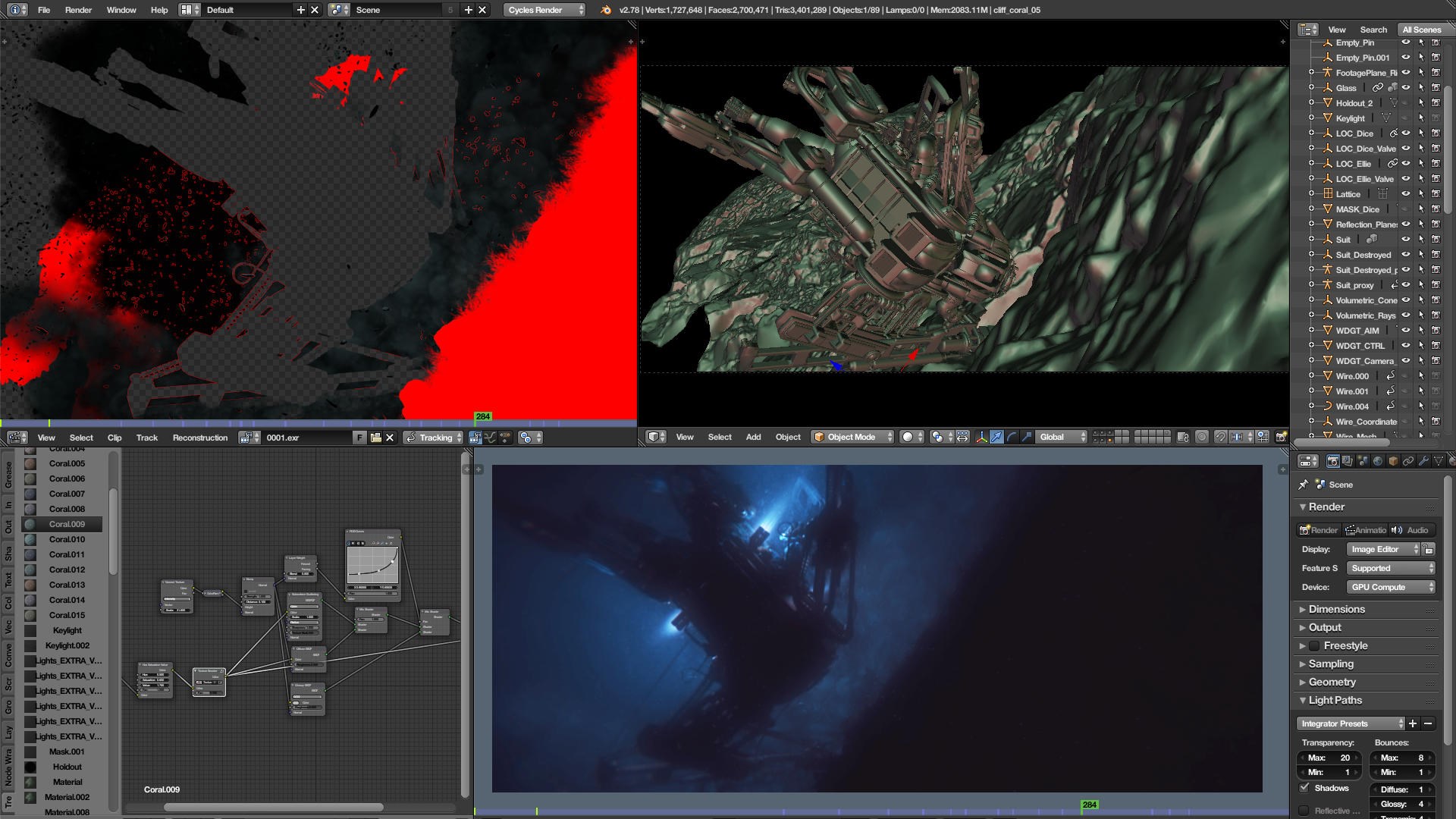Viewport: 1456px width, 819px height.
Task: Open the Render menu in top bar
Action: 78,10
